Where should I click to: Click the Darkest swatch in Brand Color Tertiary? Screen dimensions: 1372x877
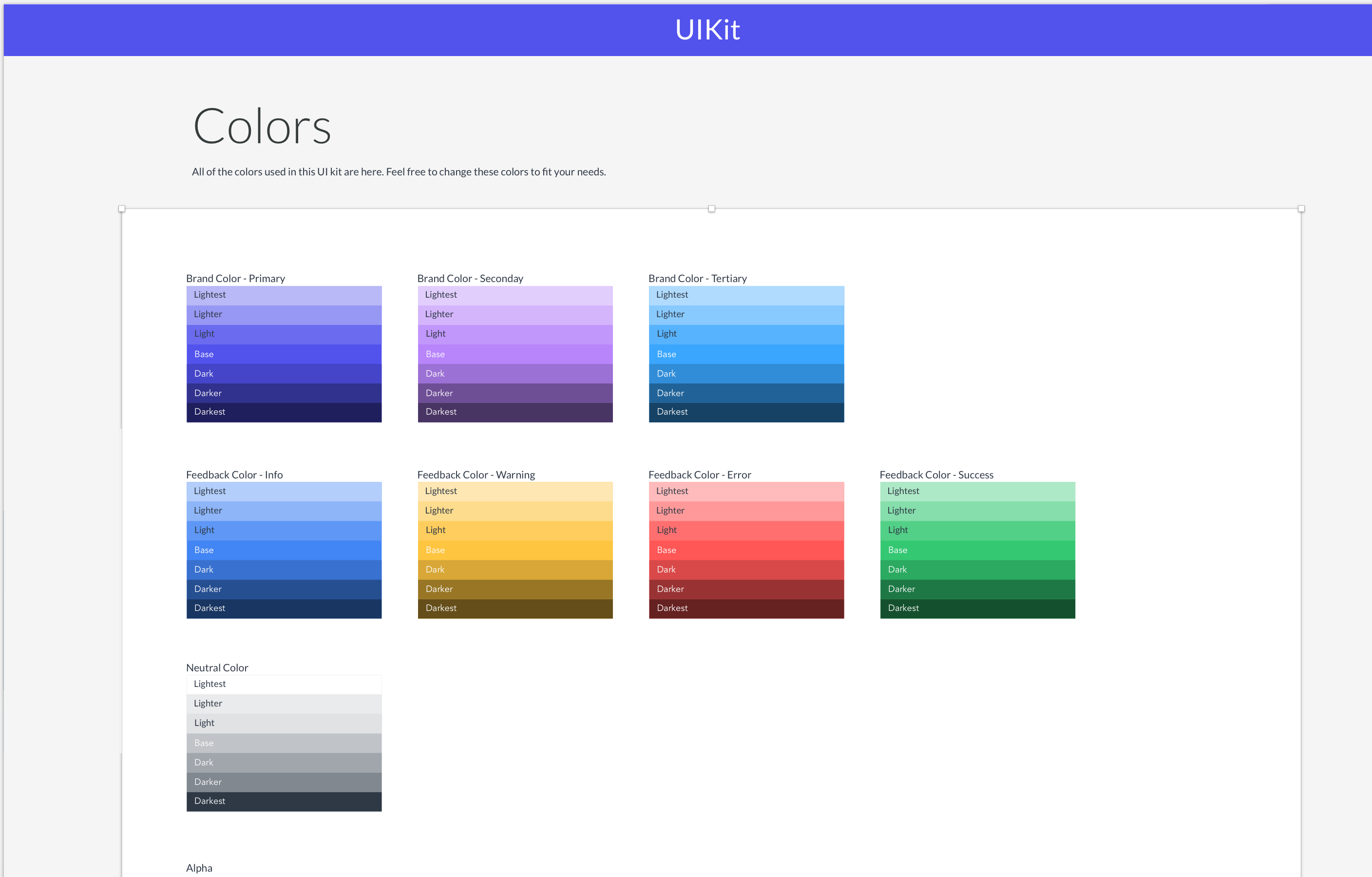click(746, 412)
